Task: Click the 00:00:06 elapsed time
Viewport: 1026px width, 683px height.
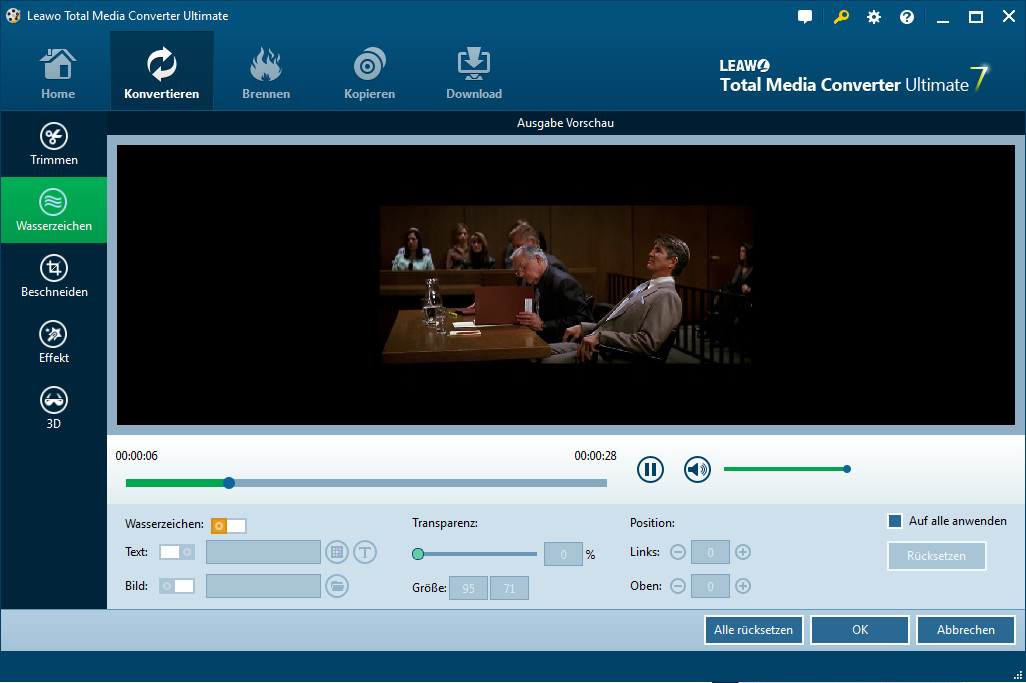Action: (137, 456)
